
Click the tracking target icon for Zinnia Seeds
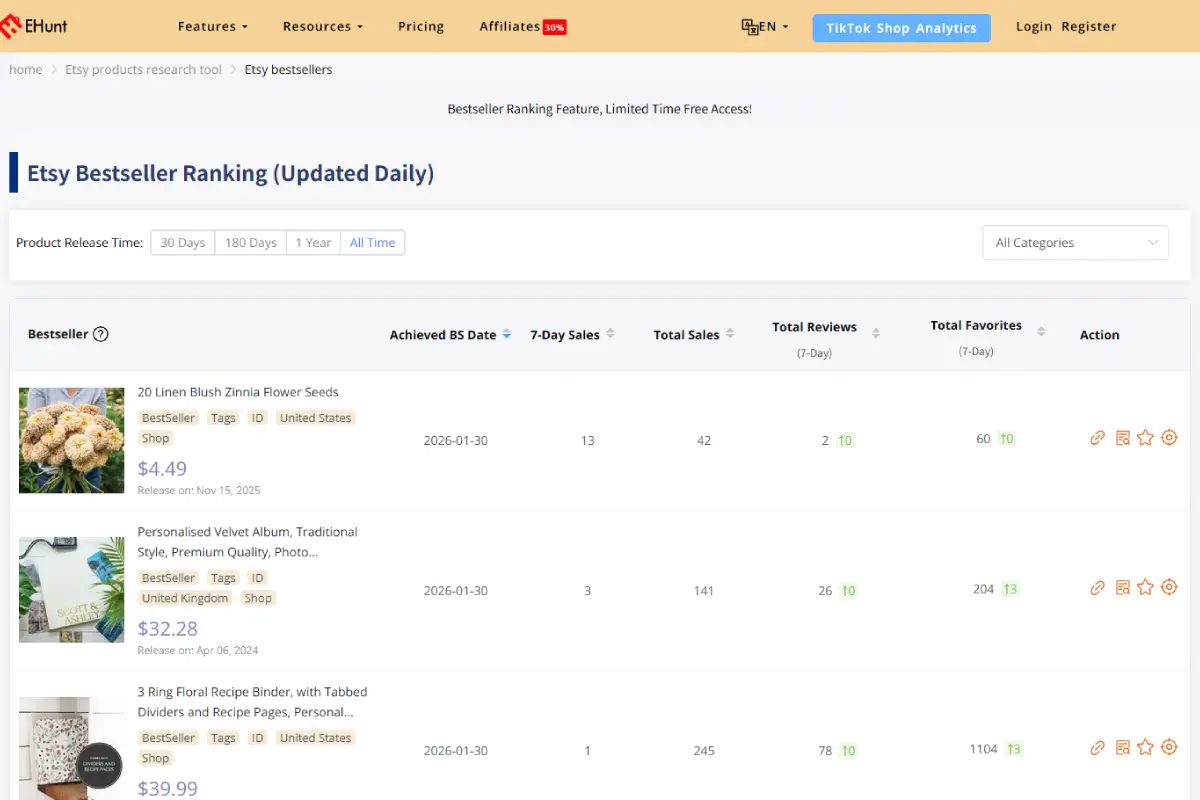coord(1169,437)
